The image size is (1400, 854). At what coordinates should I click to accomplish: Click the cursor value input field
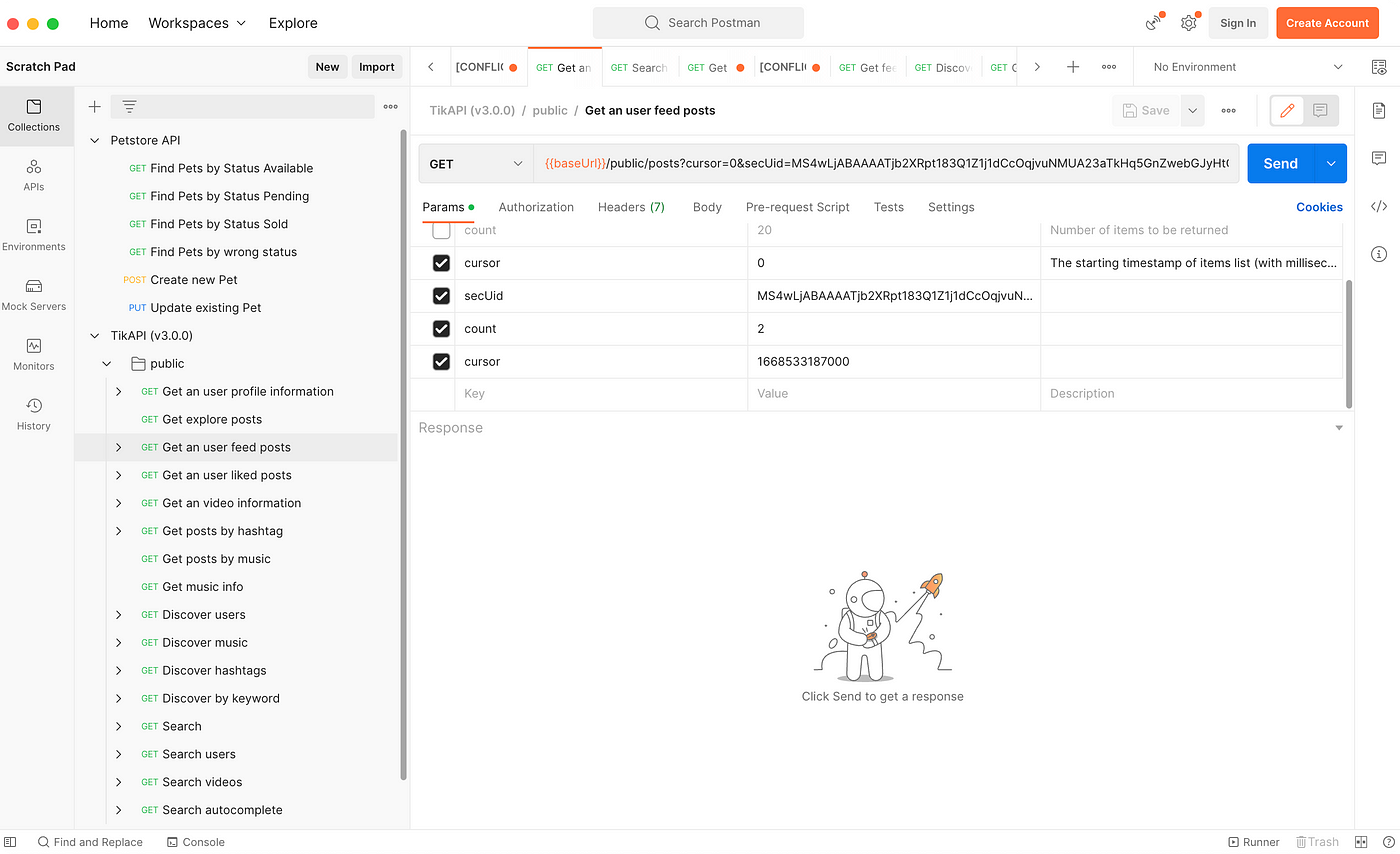[893, 361]
